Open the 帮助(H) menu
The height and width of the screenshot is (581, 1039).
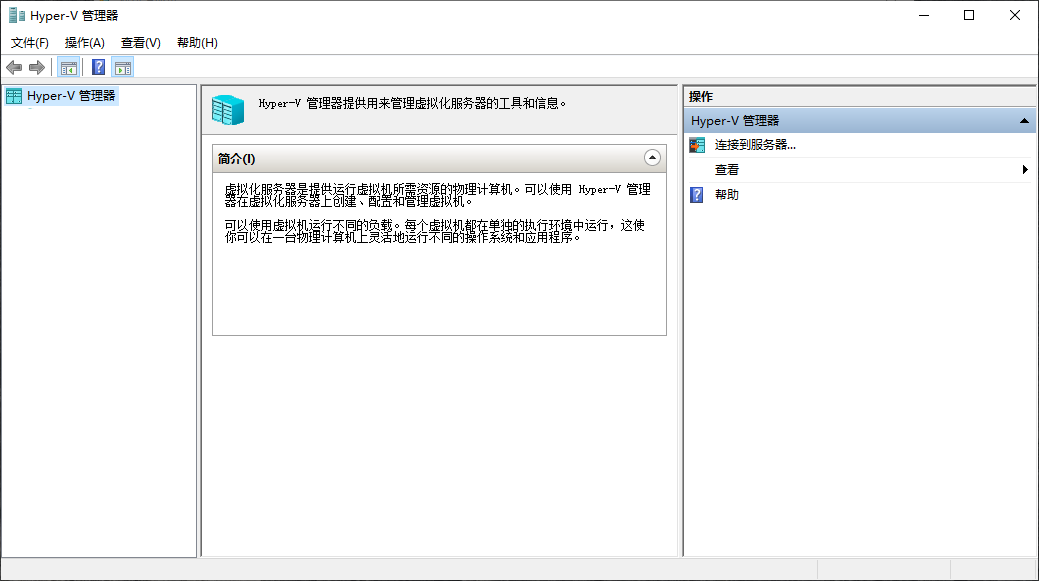tap(197, 43)
